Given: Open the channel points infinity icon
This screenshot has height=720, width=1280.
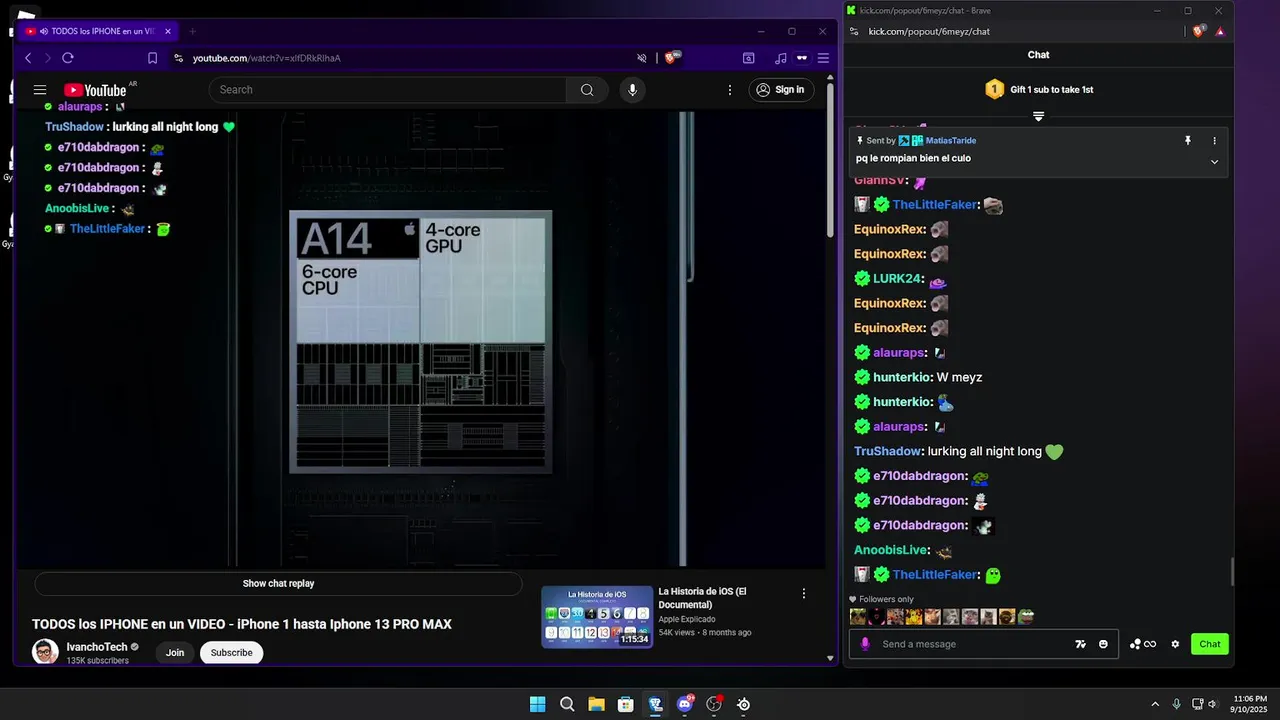Looking at the screenshot, I should (x=1143, y=644).
